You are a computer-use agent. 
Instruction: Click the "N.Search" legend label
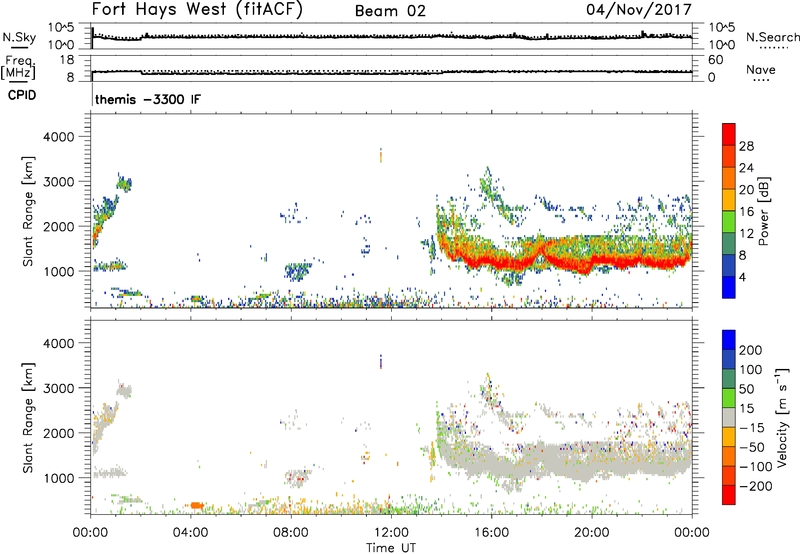773,37
